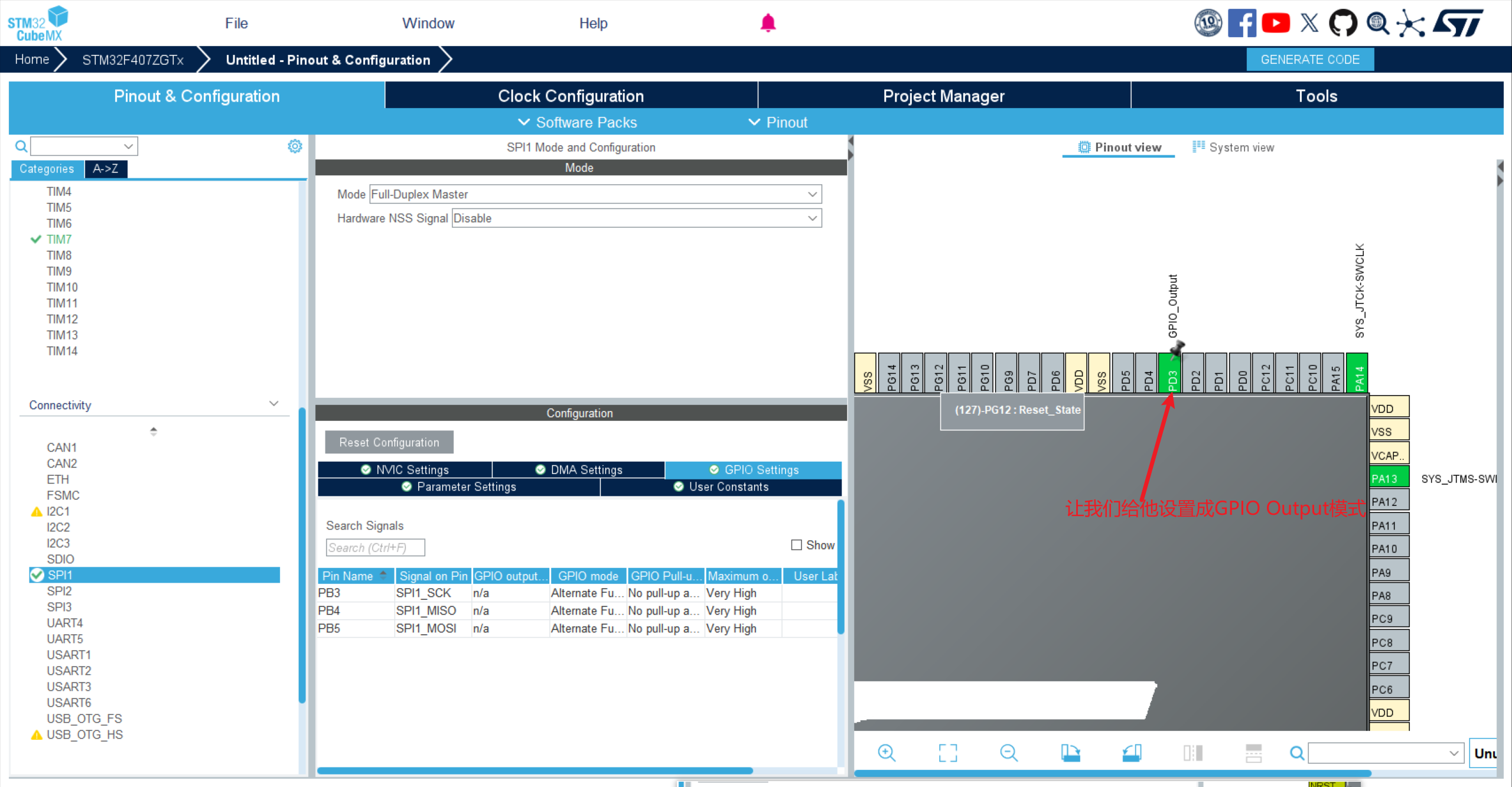
Task: Open the YouTube icon link
Action: [1276, 23]
